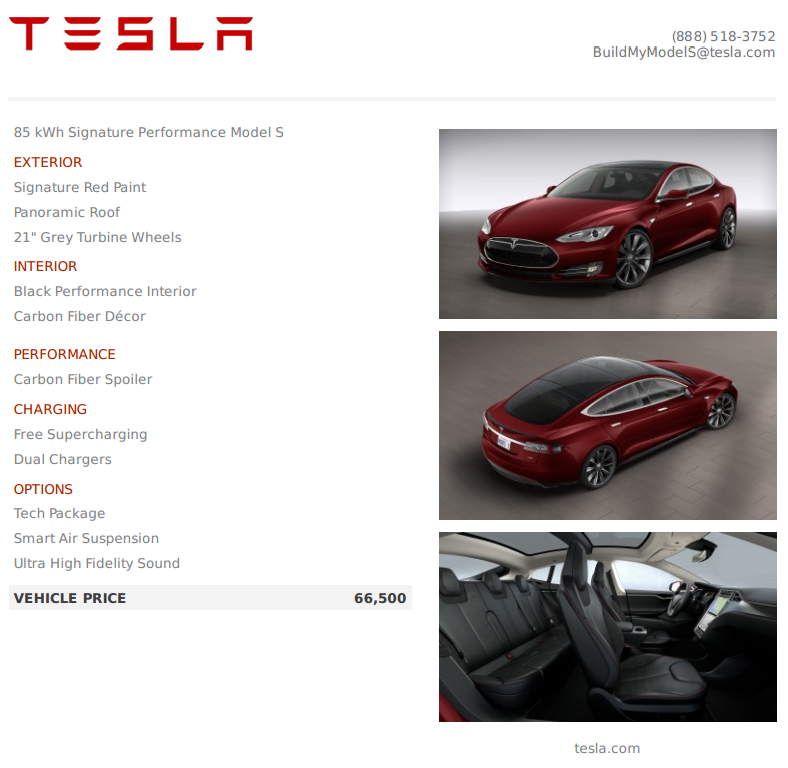The height and width of the screenshot is (768, 788).
Task: Click the red Tesla logo
Action: coord(131,34)
